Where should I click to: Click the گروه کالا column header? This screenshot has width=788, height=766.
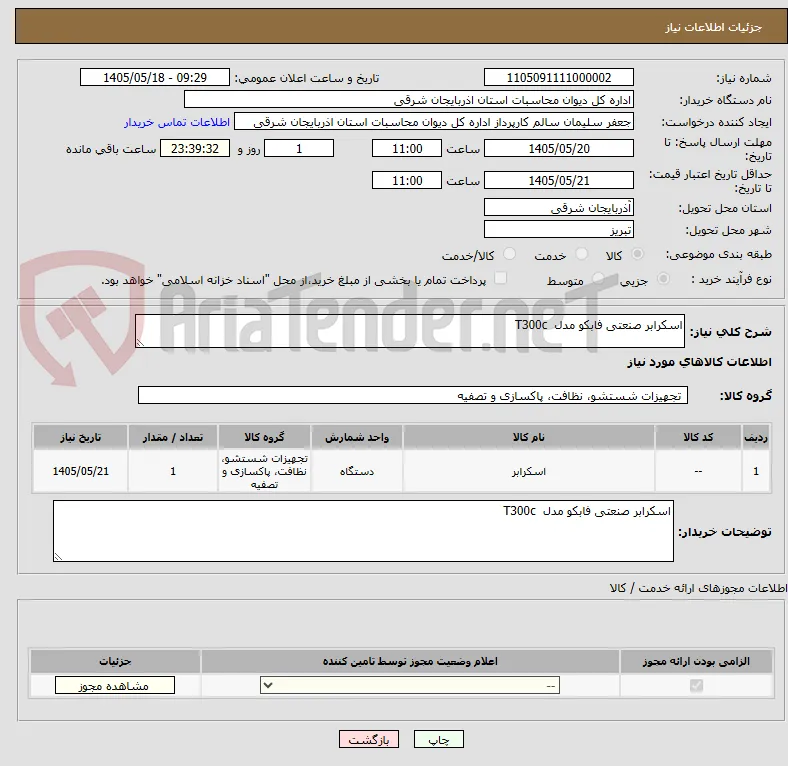pos(264,437)
